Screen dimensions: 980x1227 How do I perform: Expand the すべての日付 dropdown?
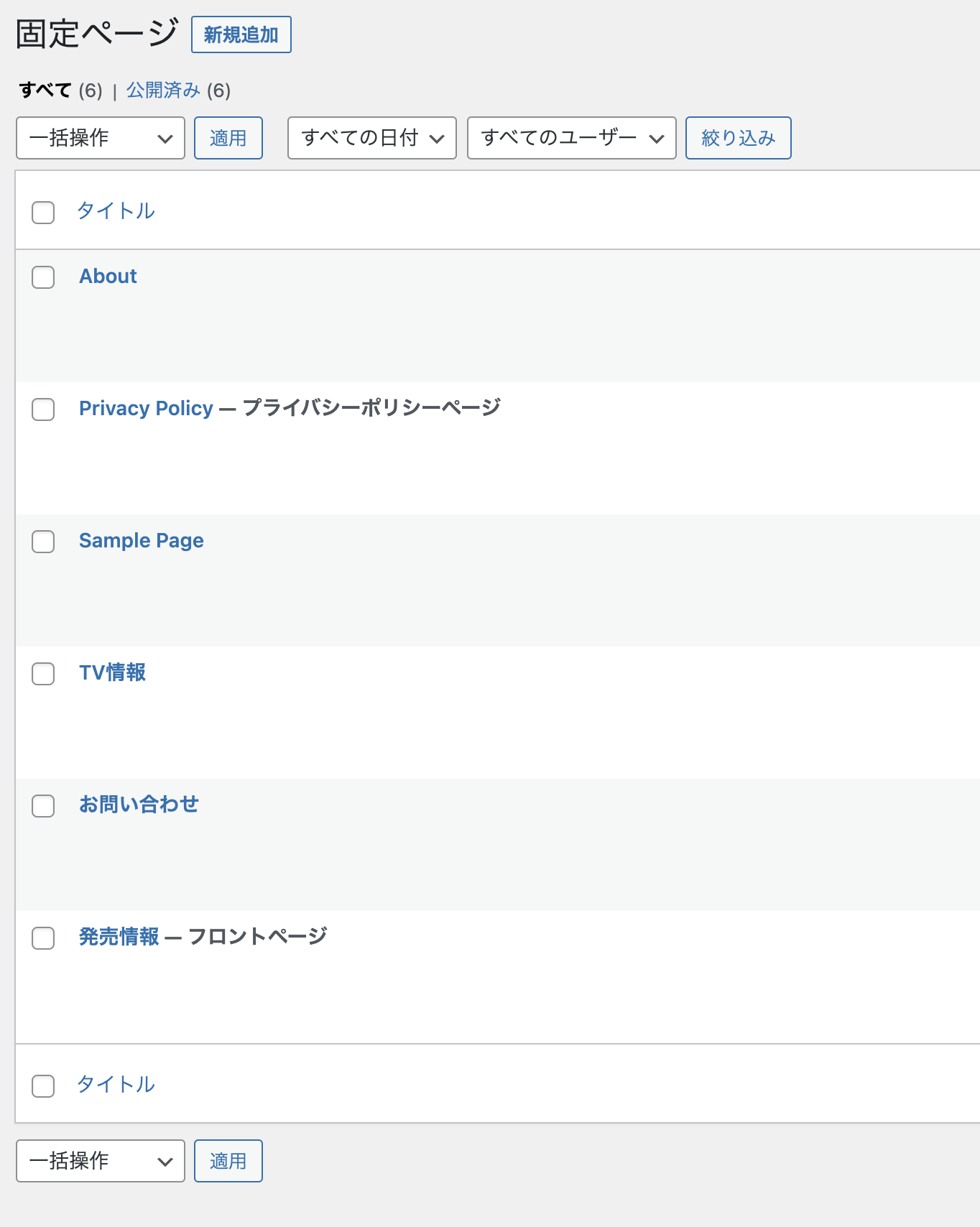(x=371, y=138)
